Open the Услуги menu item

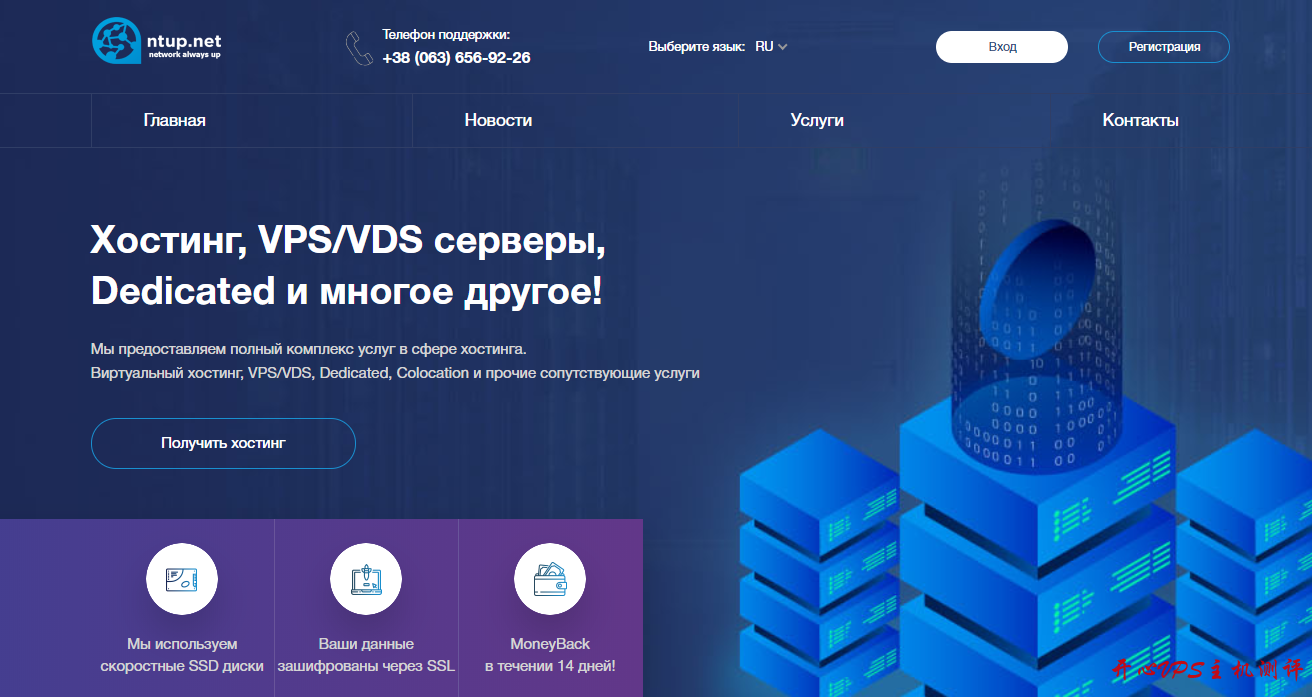coord(817,120)
